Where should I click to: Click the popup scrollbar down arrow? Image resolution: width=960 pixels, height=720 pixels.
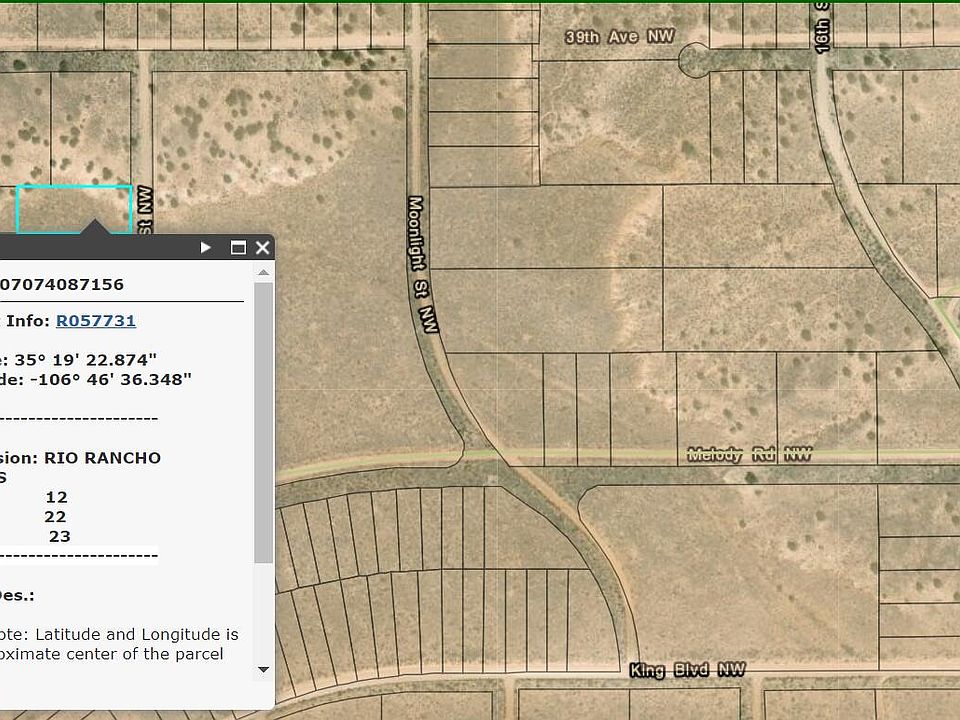[x=264, y=669]
